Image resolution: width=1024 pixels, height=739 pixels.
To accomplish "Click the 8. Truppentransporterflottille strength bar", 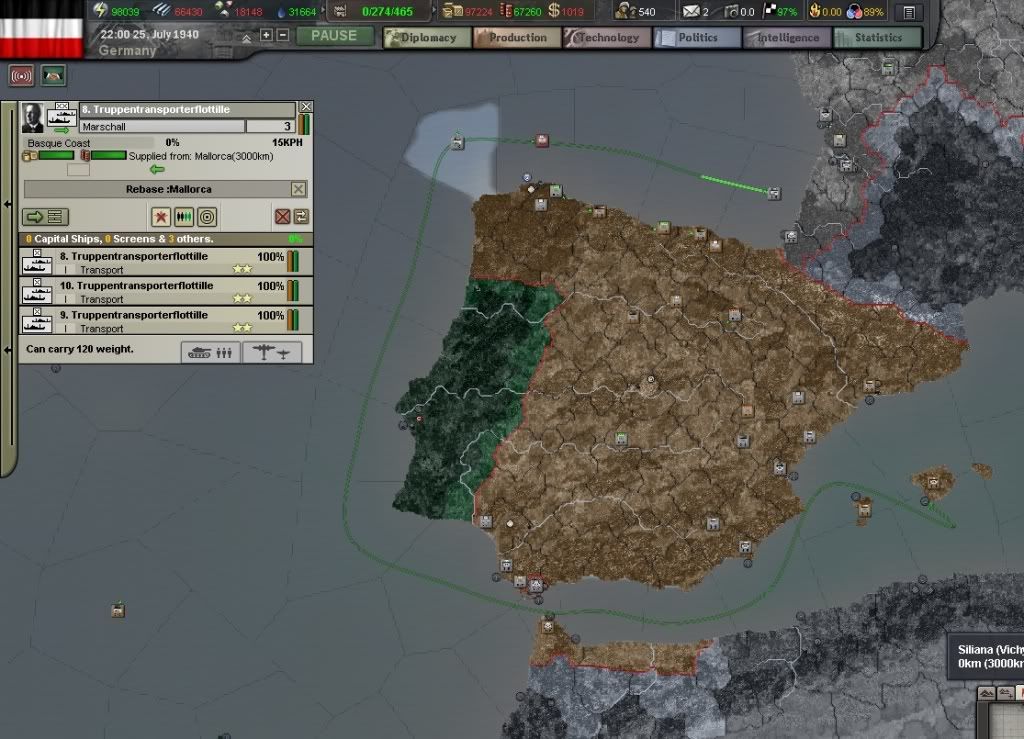I will point(293,261).
